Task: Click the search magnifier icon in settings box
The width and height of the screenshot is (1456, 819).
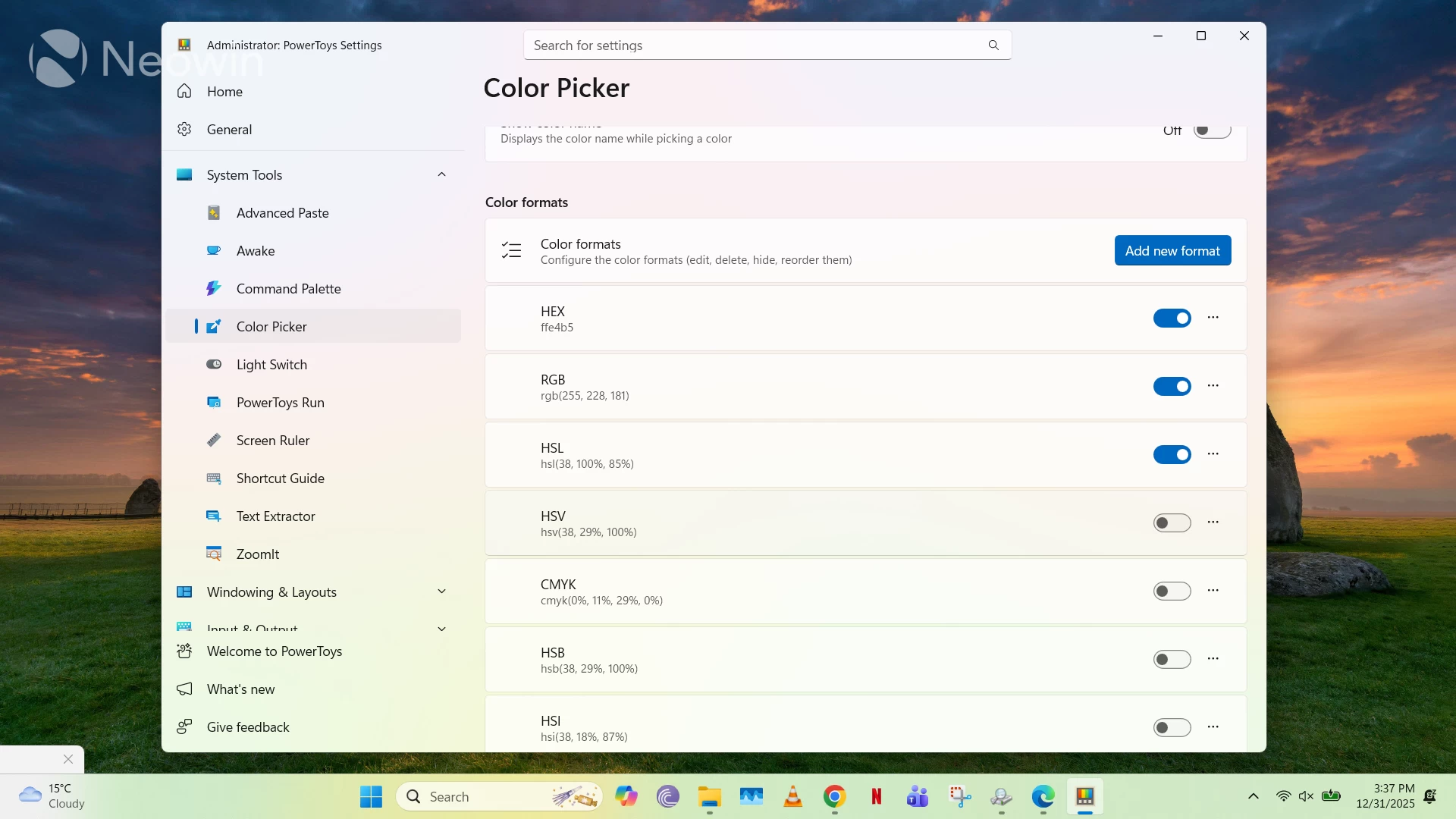Action: [993, 45]
